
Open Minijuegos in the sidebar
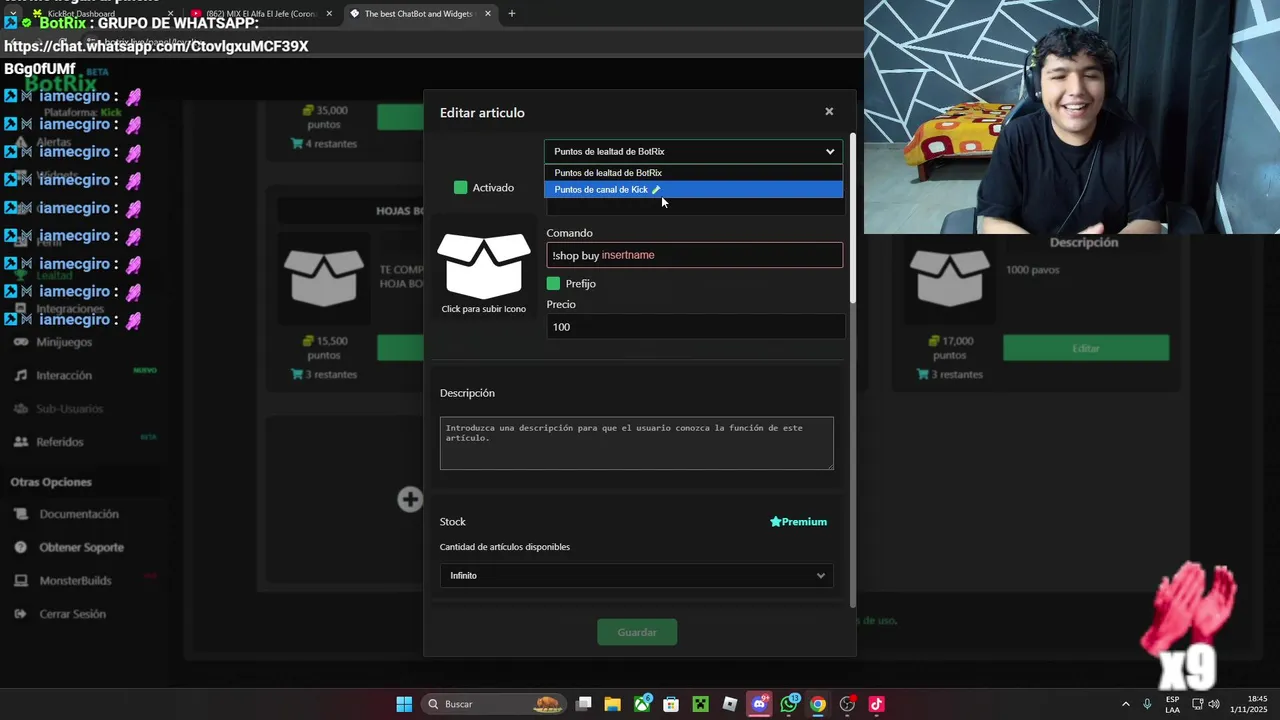tap(64, 342)
